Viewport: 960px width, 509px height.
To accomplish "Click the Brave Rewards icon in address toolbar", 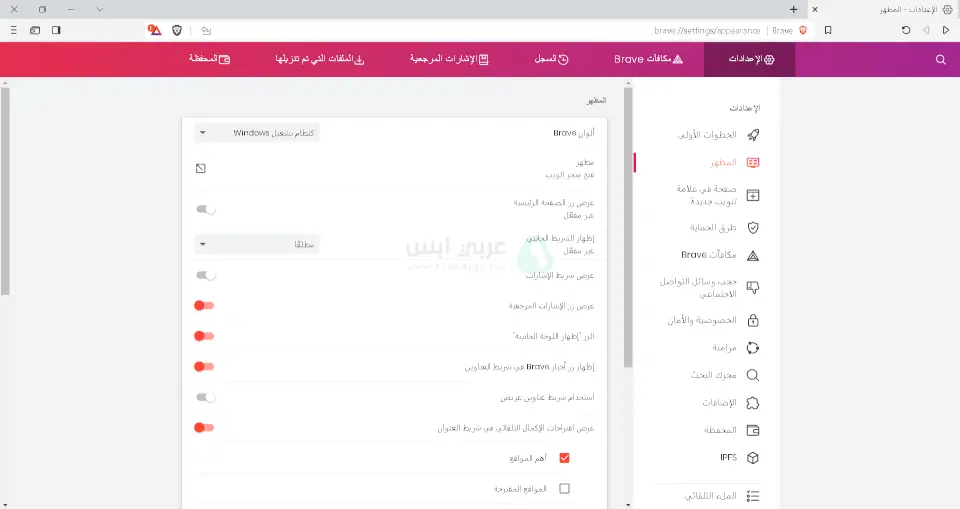I will click(154, 30).
